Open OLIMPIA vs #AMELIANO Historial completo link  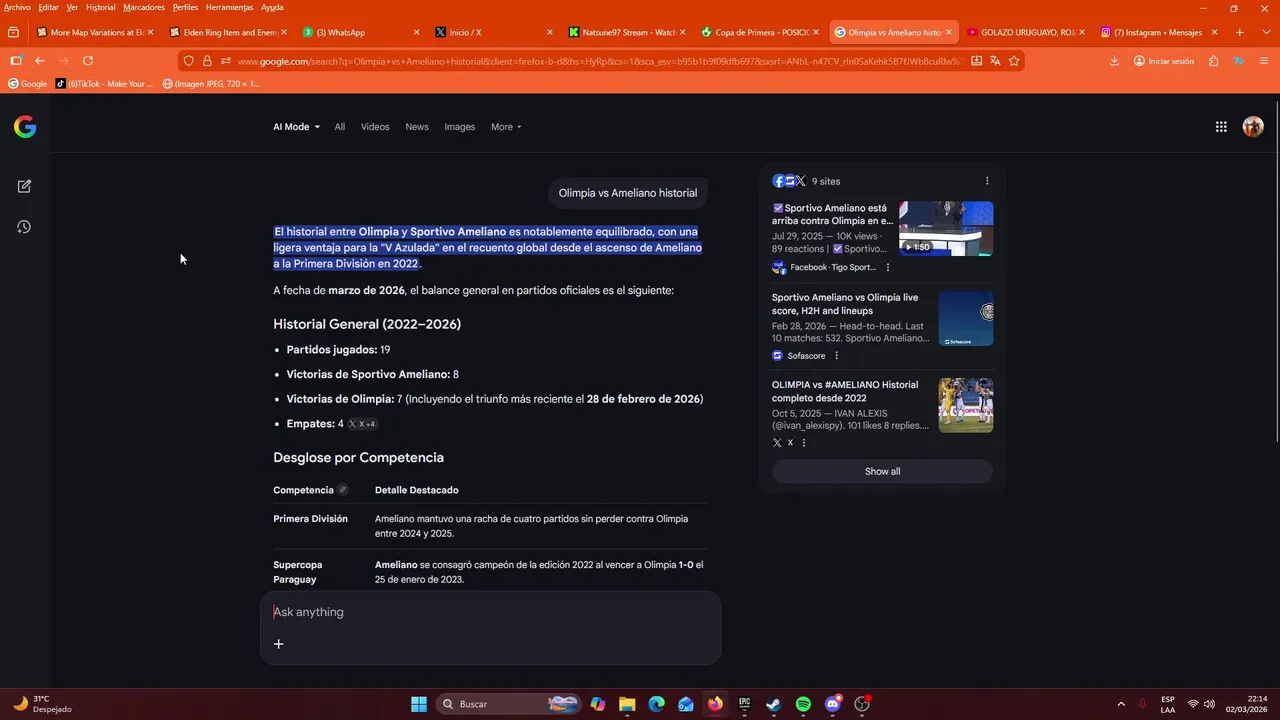pos(845,391)
